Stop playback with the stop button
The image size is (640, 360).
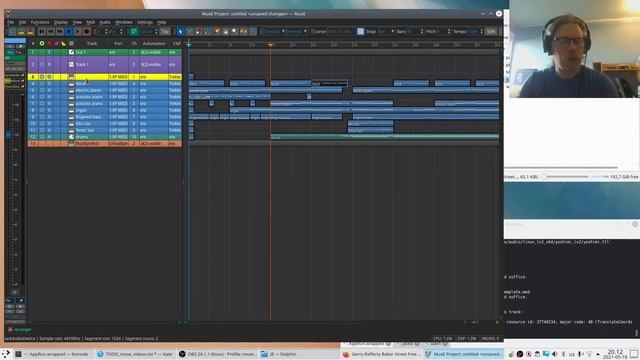pyautogui.click(x=69, y=31)
